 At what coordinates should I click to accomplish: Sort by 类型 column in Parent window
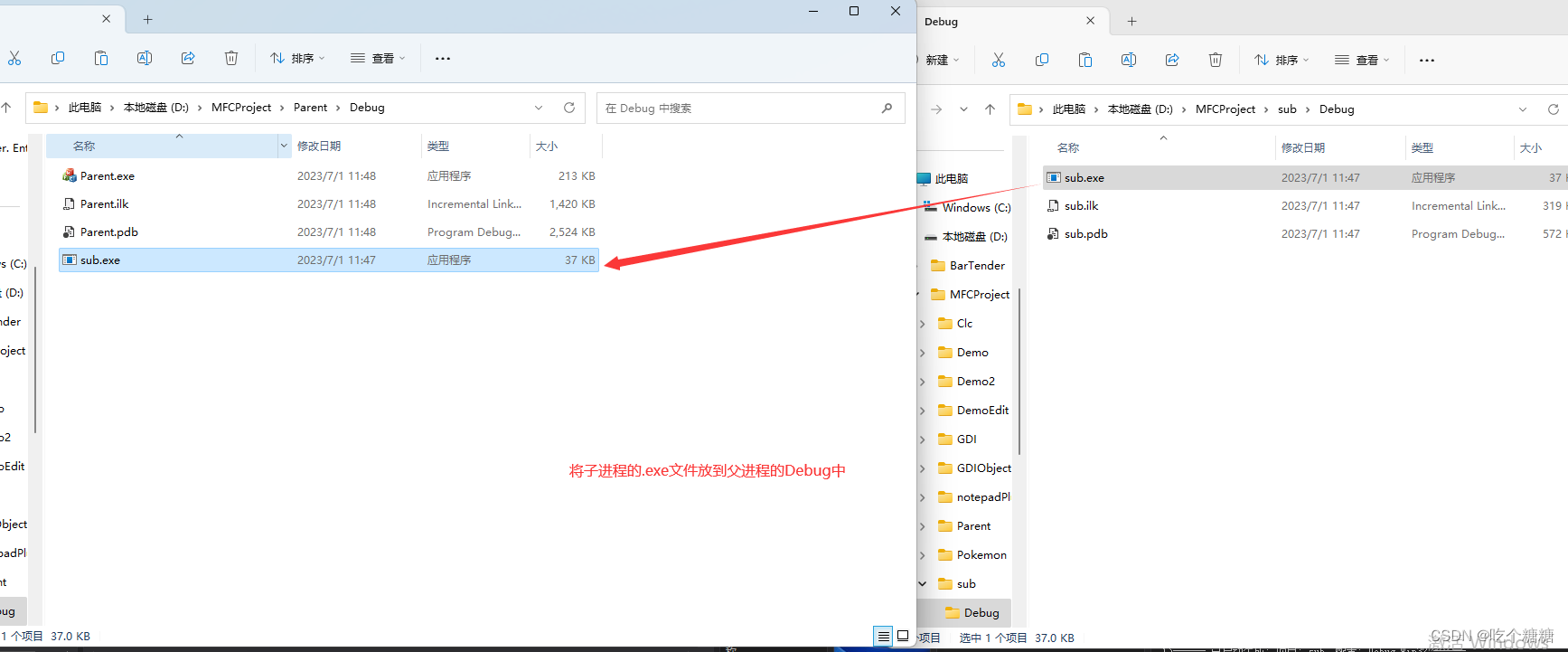point(475,146)
